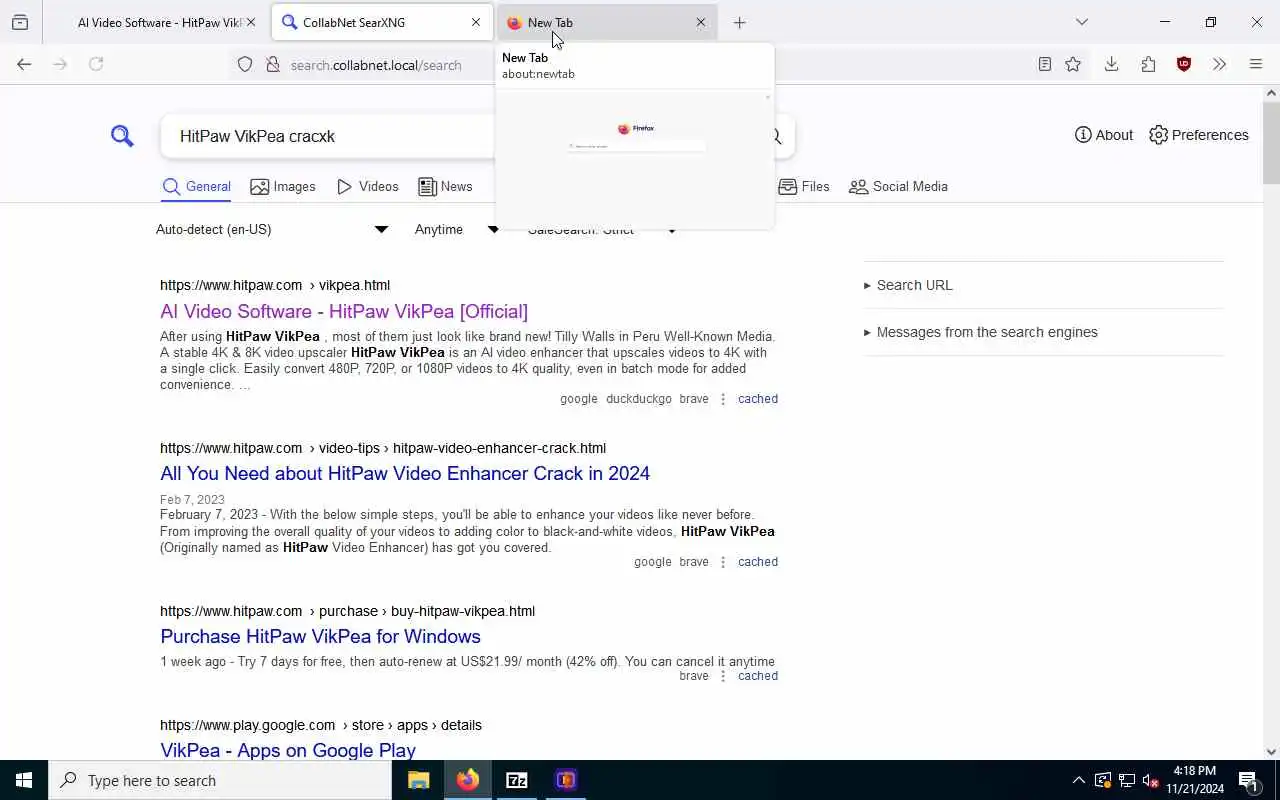Viewport: 1280px width, 800px height.
Task: Click the Firefox taskbar icon
Action: [467, 780]
